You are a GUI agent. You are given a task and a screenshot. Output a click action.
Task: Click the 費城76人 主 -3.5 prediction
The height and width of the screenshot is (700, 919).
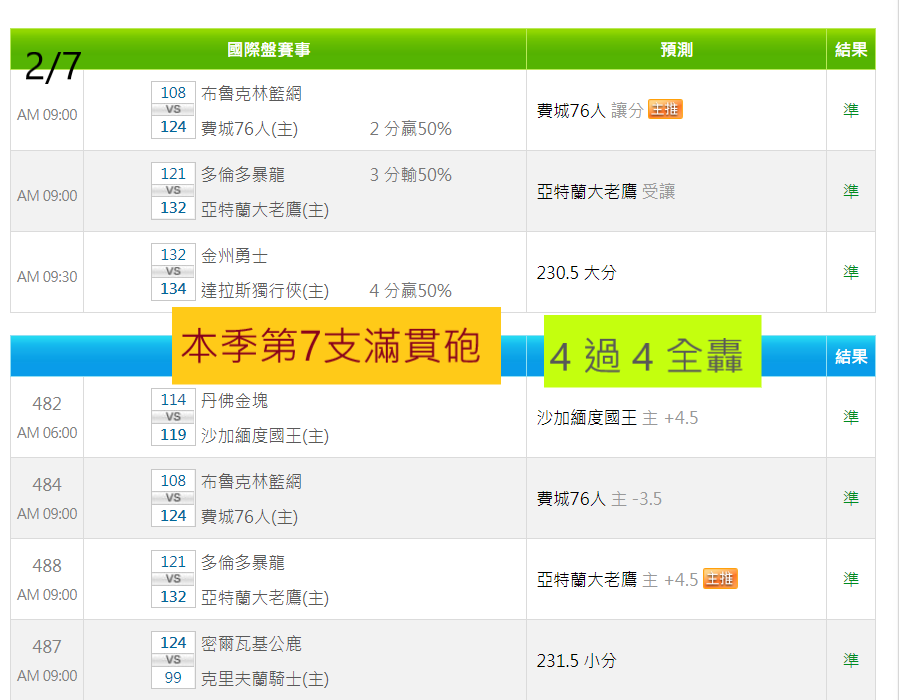click(599, 498)
